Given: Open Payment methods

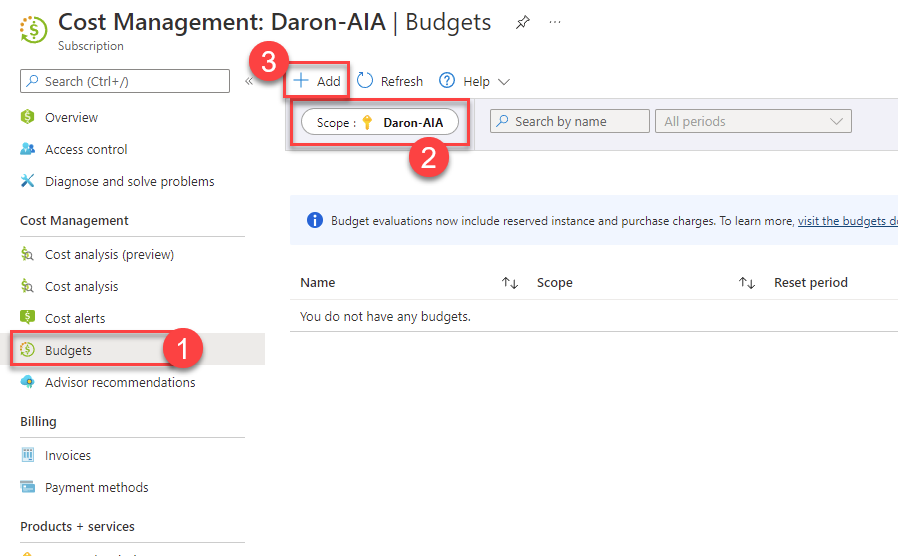Looking at the screenshot, I should (x=97, y=488).
